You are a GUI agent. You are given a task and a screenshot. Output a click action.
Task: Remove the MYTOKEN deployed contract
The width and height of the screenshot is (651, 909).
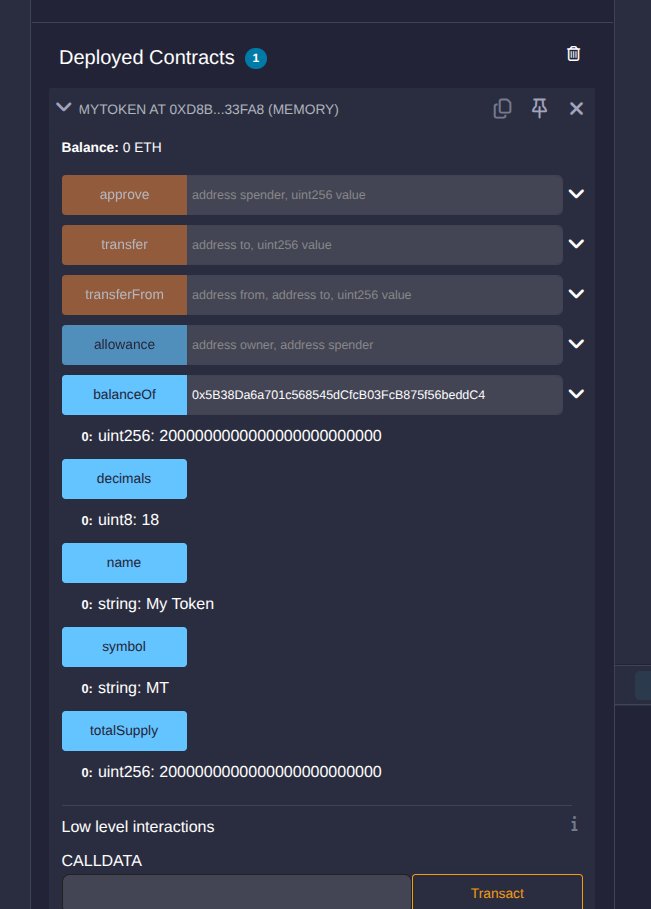[576, 108]
